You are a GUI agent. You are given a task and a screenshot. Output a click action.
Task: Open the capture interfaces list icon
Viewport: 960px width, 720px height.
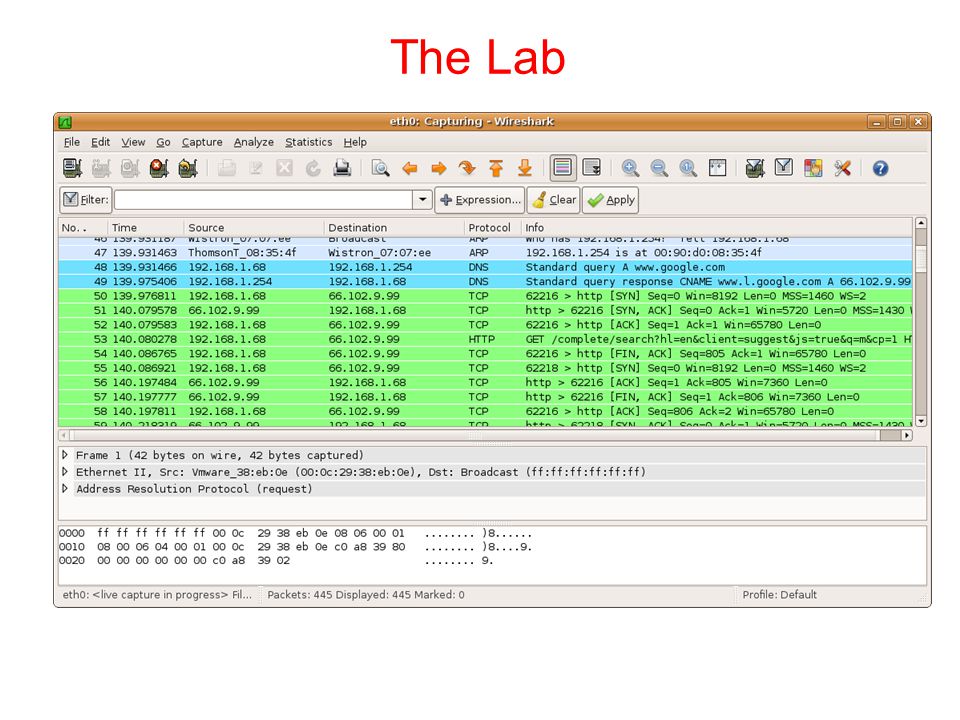pos(73,168)
